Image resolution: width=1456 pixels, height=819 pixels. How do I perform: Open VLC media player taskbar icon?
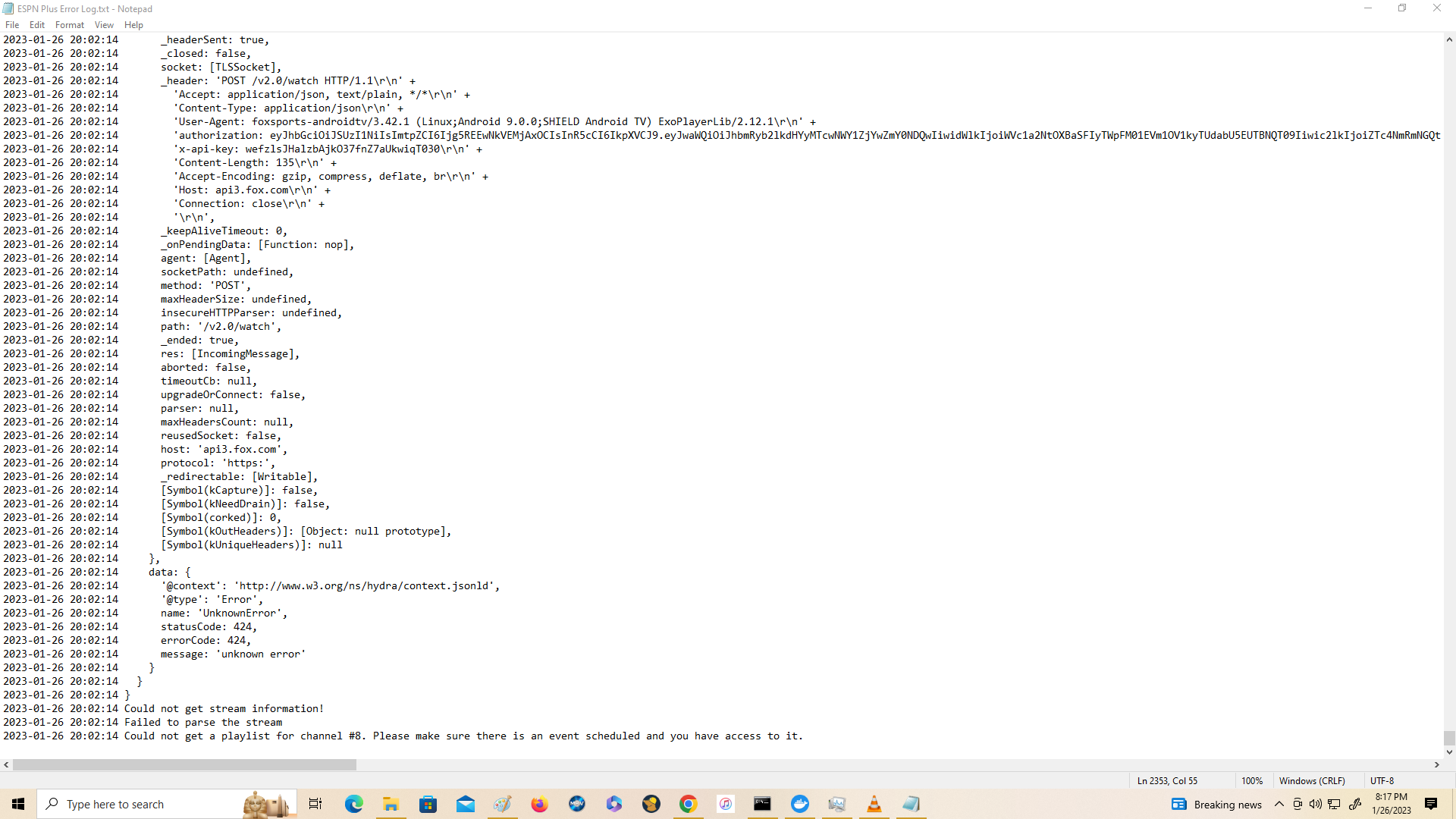click(x=874, y=804)
